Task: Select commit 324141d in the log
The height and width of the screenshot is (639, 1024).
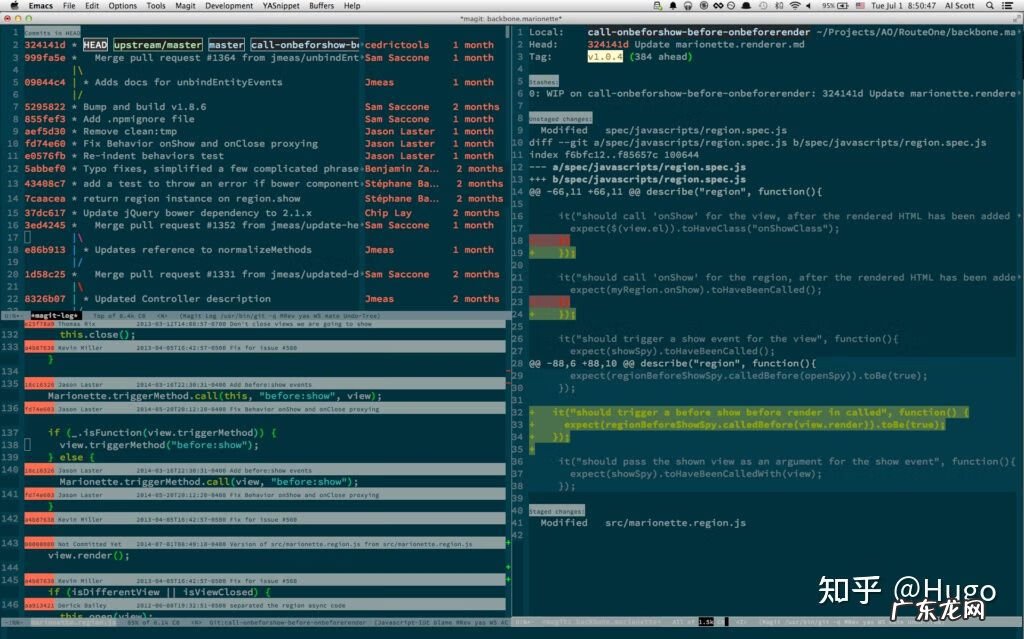Action: (x=45, y=45)
